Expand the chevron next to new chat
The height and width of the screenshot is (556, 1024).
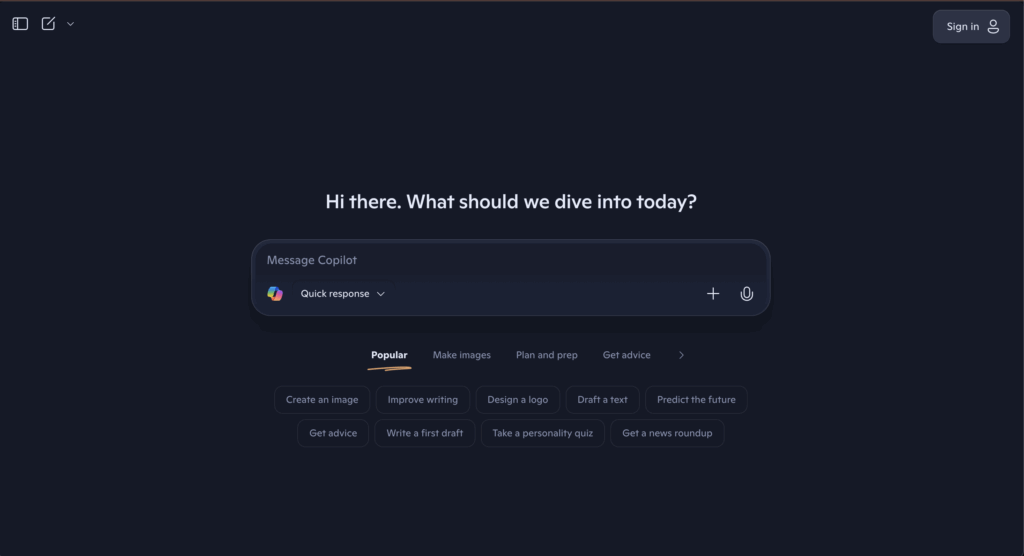tap(70, 24)
